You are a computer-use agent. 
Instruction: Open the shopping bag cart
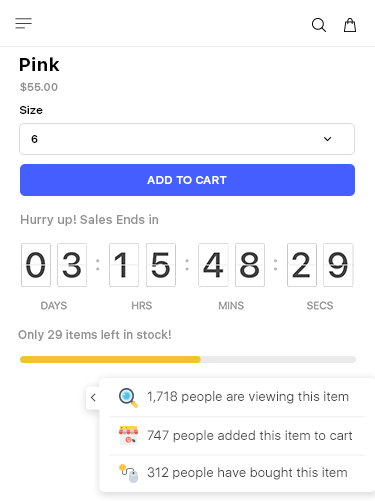(350, 25)
